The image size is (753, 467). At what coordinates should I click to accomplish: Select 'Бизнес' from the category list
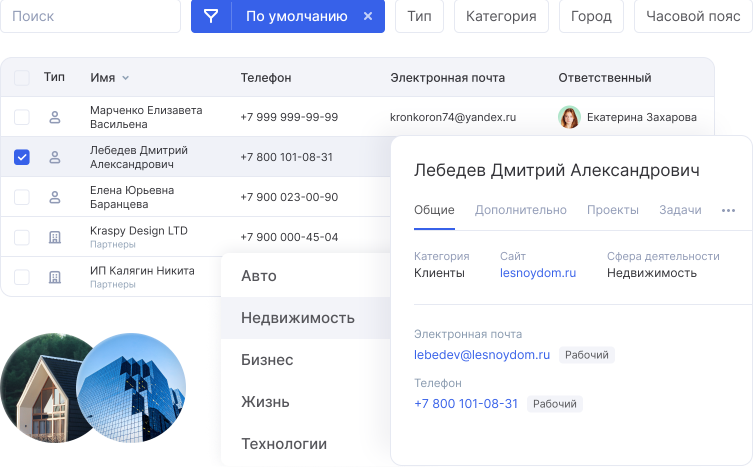tap(267, 360)
